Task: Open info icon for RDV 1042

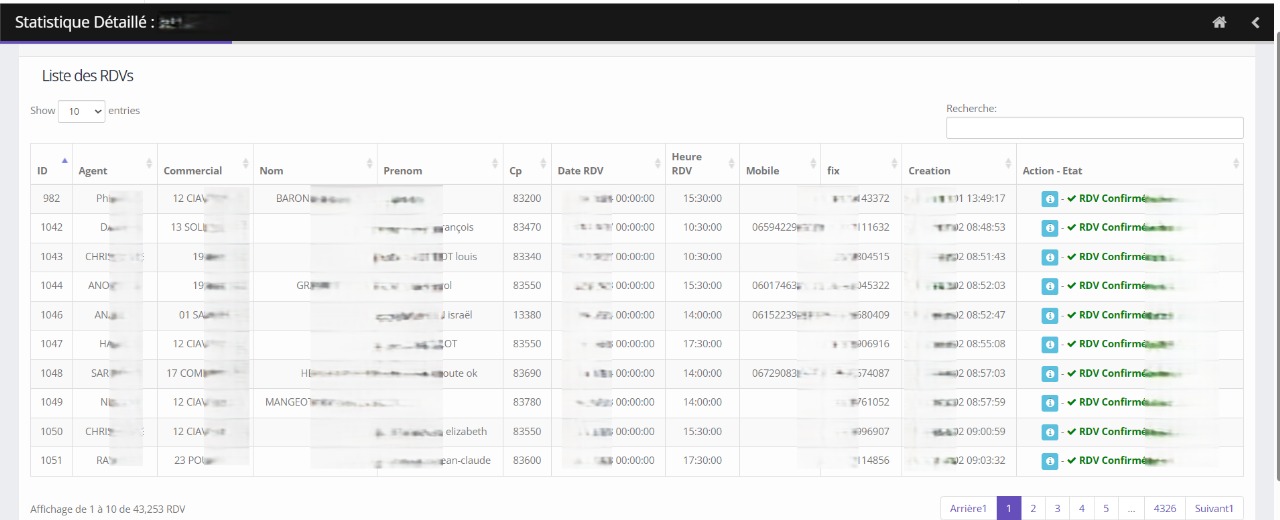Action: (x=1049, y=228)
